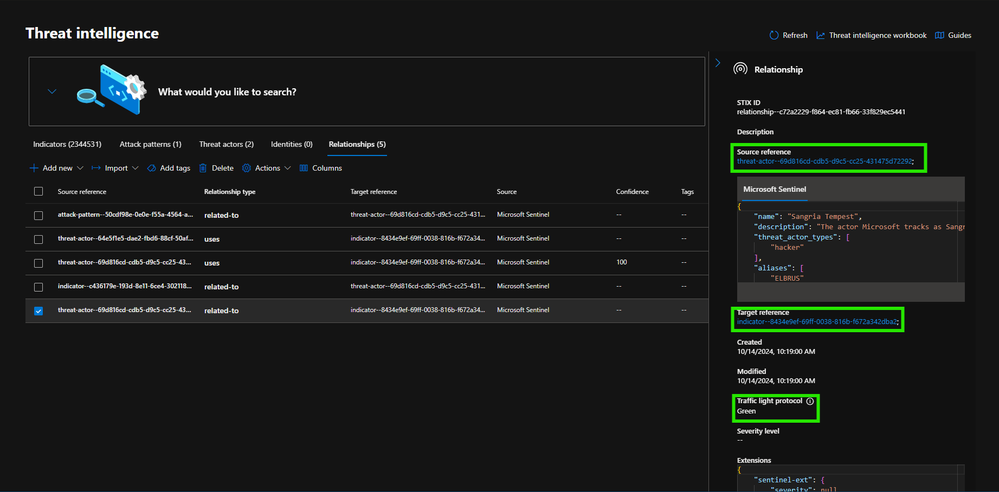The width and height of the screenshot is (999, 492).
Task: Click the Columns button label
Action: pos(327,168)
